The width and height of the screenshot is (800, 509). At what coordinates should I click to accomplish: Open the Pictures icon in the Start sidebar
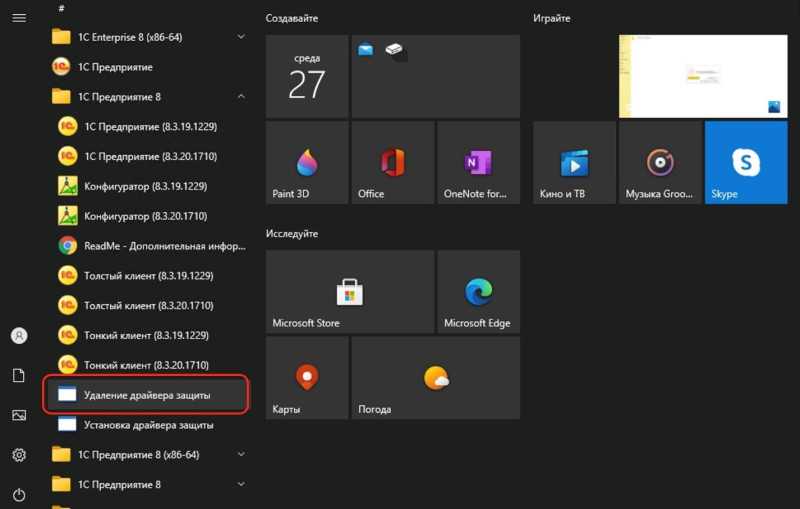[x=19, y=415]
